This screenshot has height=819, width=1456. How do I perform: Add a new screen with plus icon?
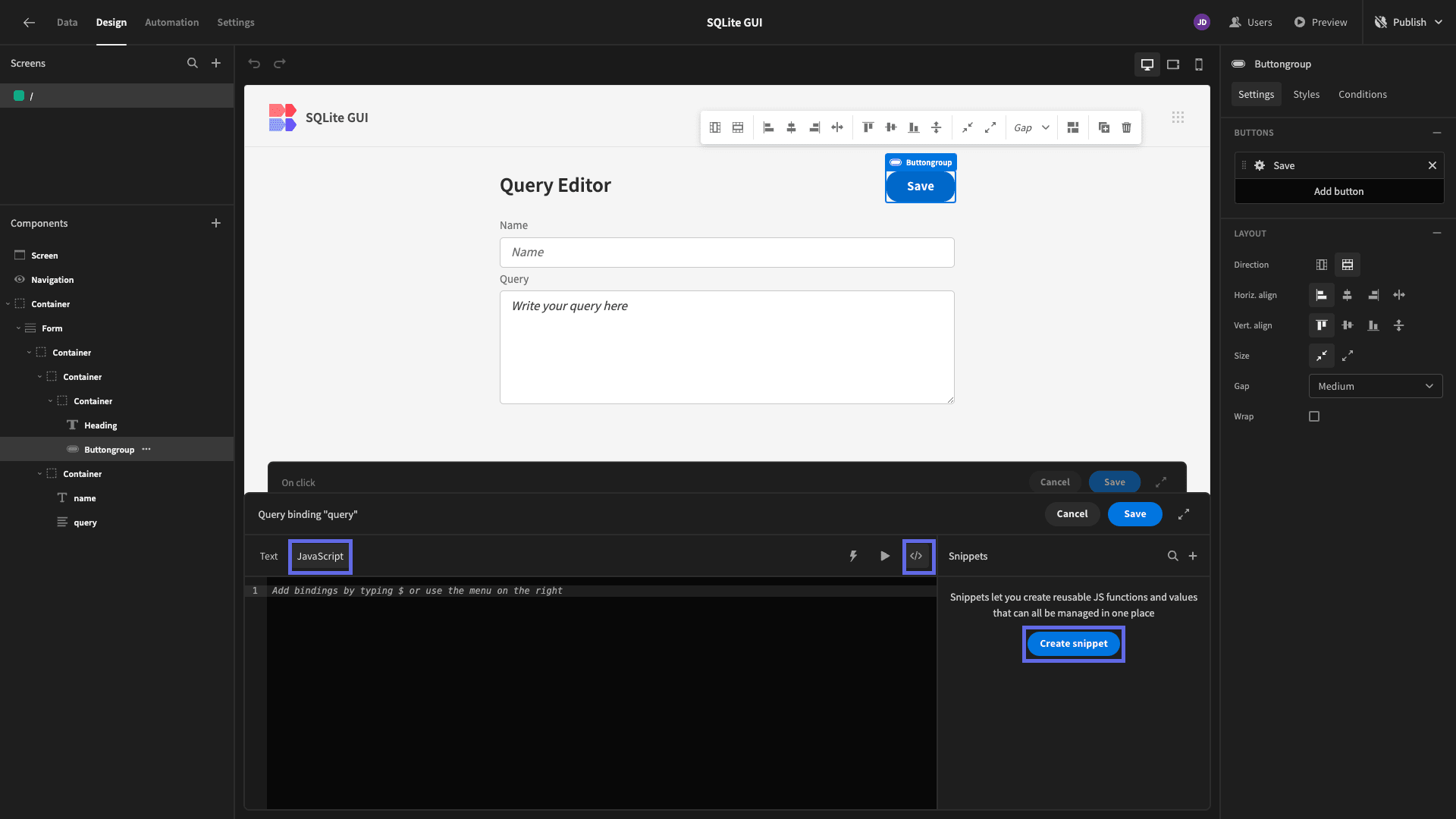pyautogui.click(x=216, y=63)
